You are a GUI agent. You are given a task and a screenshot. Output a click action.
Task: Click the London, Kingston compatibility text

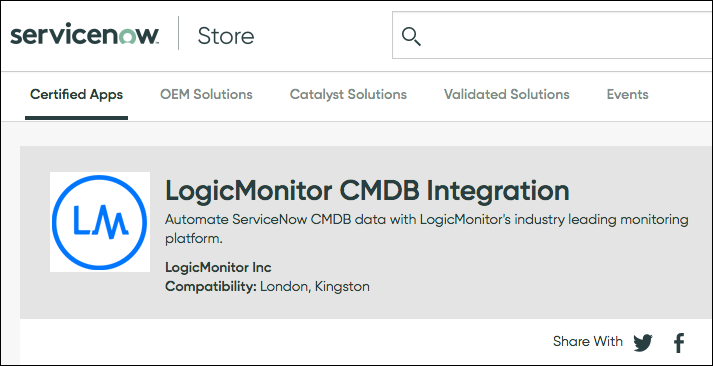coord(315,287)
